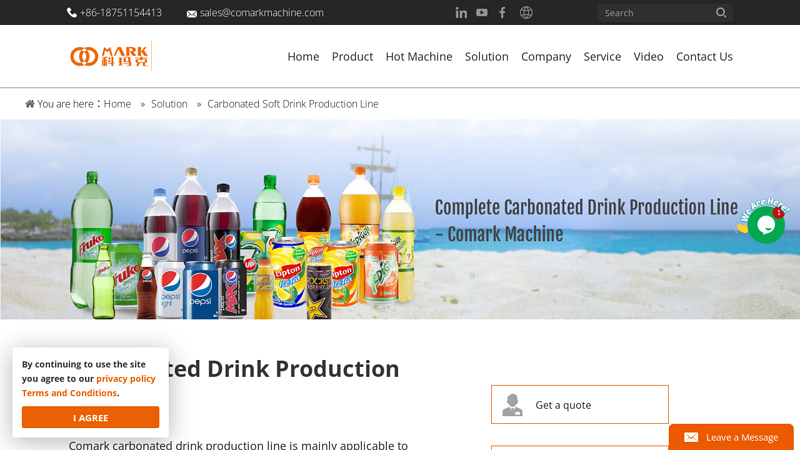Click the email envelope icon beside sales address
The image size is (800, 450).
point(192,14)
